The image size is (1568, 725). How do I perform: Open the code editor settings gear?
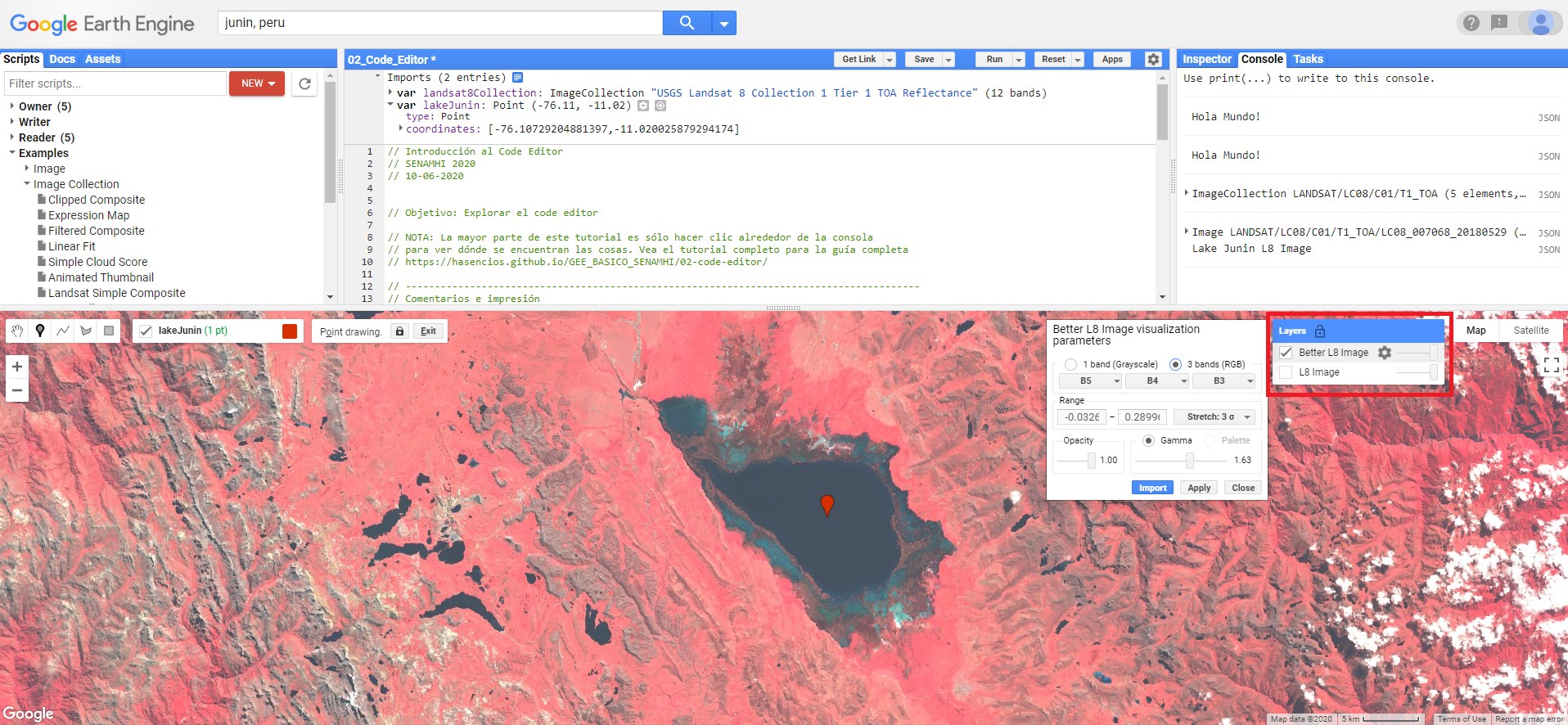[1153, 59]
